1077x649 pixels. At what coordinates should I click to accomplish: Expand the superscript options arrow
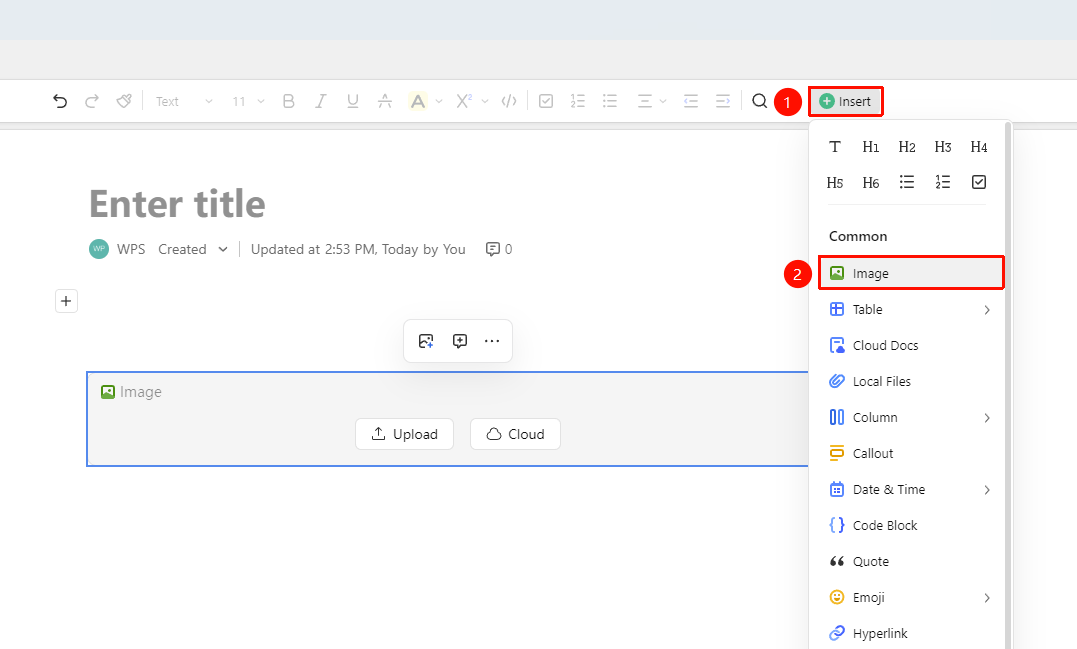pyautogui.click(x=485, y=102)
